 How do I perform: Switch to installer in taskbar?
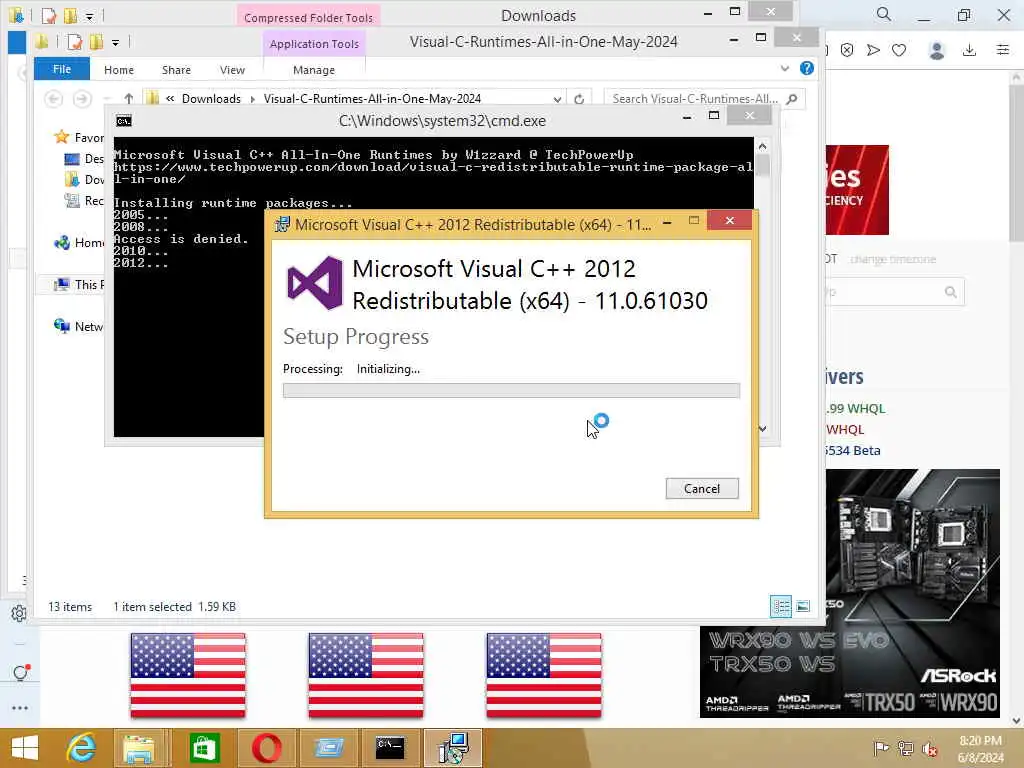click(x=453, y=748)
